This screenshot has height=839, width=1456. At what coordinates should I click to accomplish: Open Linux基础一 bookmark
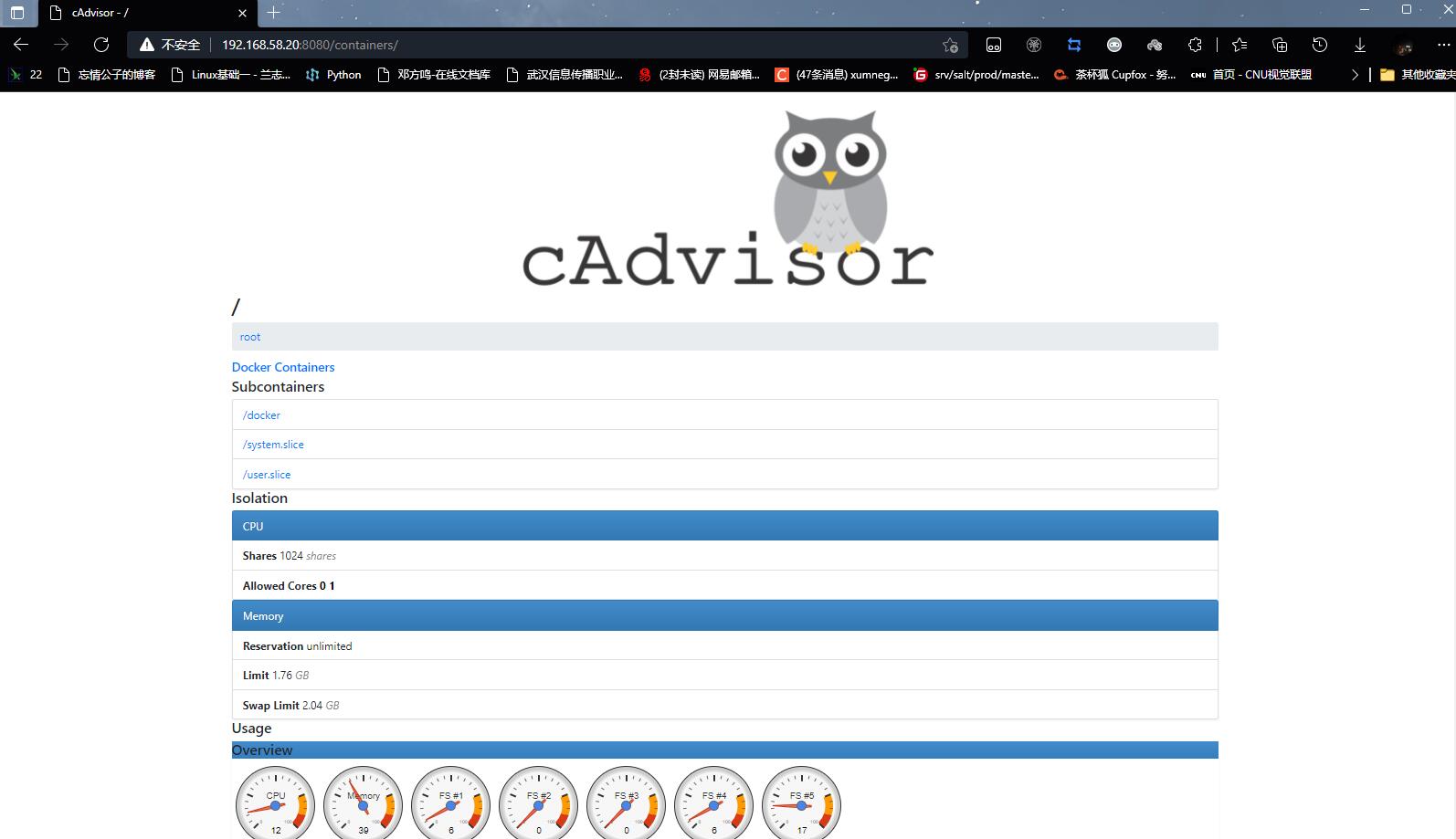click(231, 75)
